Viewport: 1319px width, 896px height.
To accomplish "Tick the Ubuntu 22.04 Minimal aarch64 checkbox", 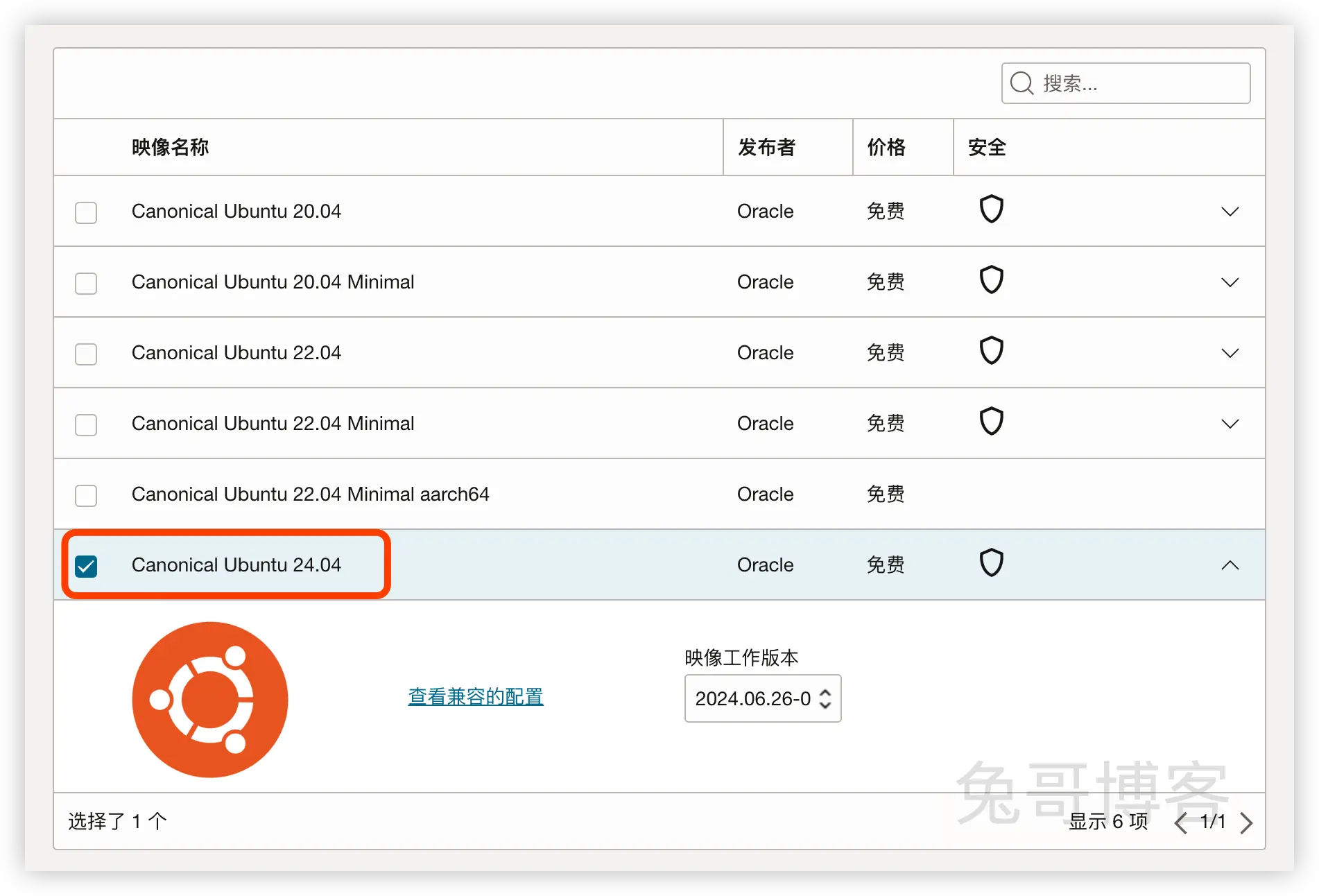I will pos(86,495).
